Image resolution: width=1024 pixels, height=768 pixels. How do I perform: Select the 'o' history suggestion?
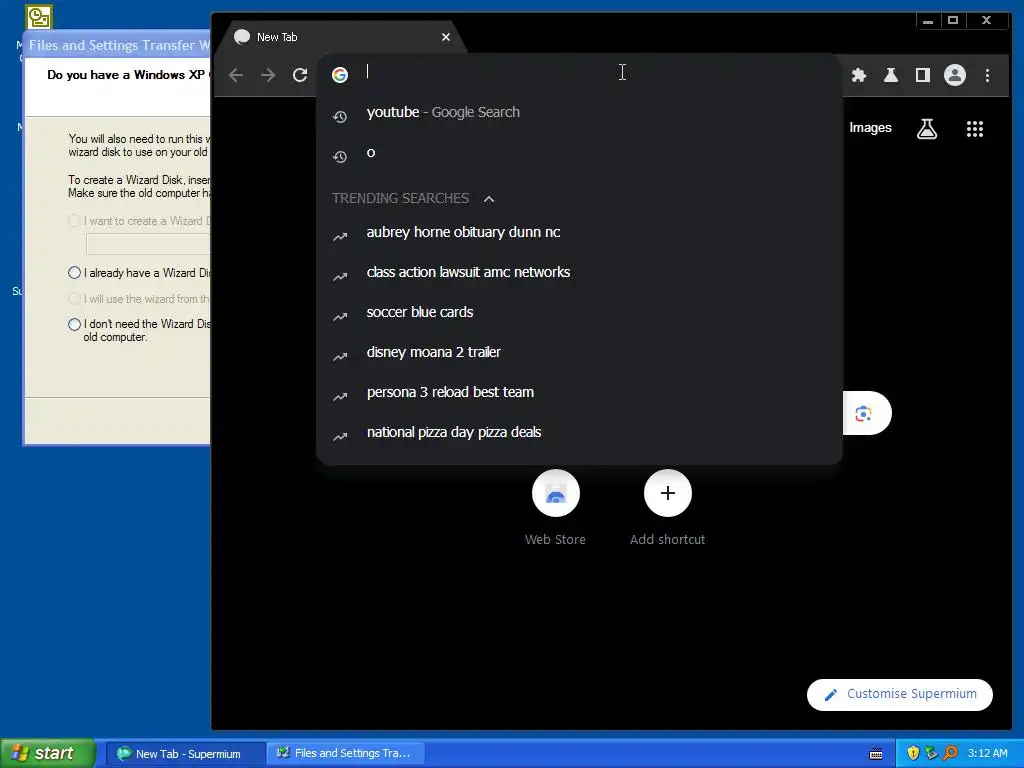[579, 153]
